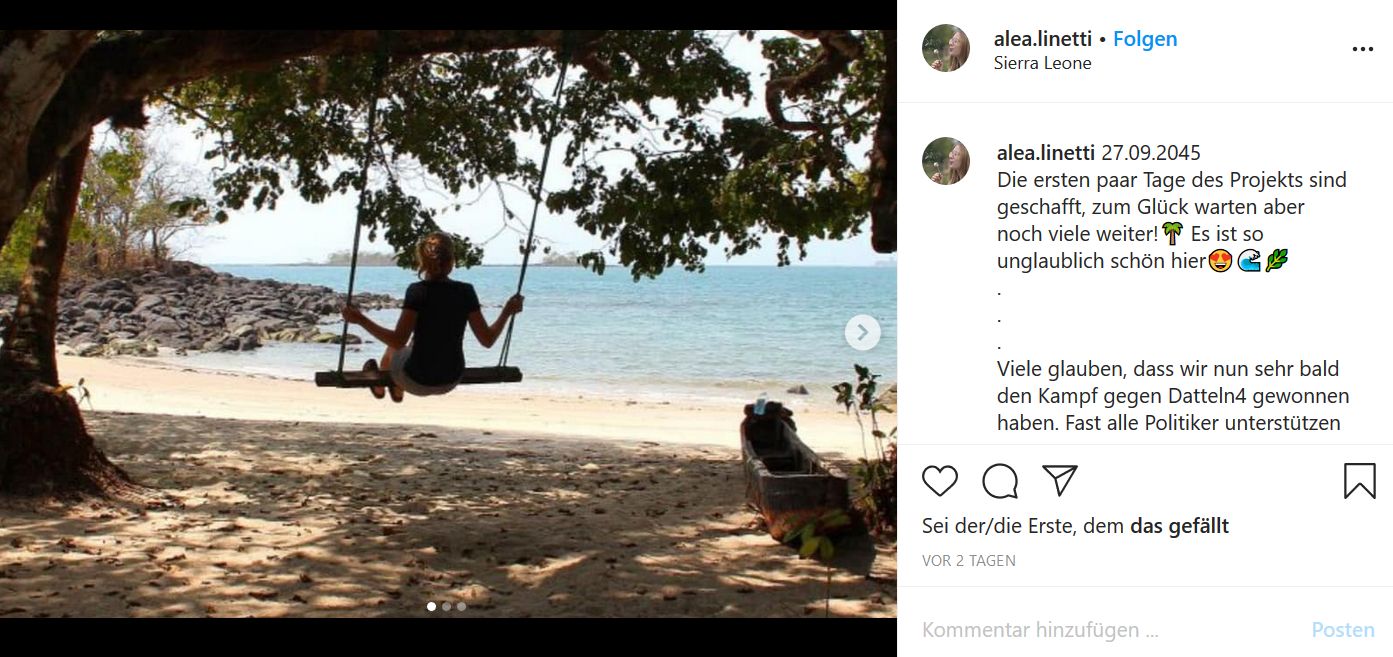Like the post with the heart icon
1393x657 pixels.
[x=940, y=481]
